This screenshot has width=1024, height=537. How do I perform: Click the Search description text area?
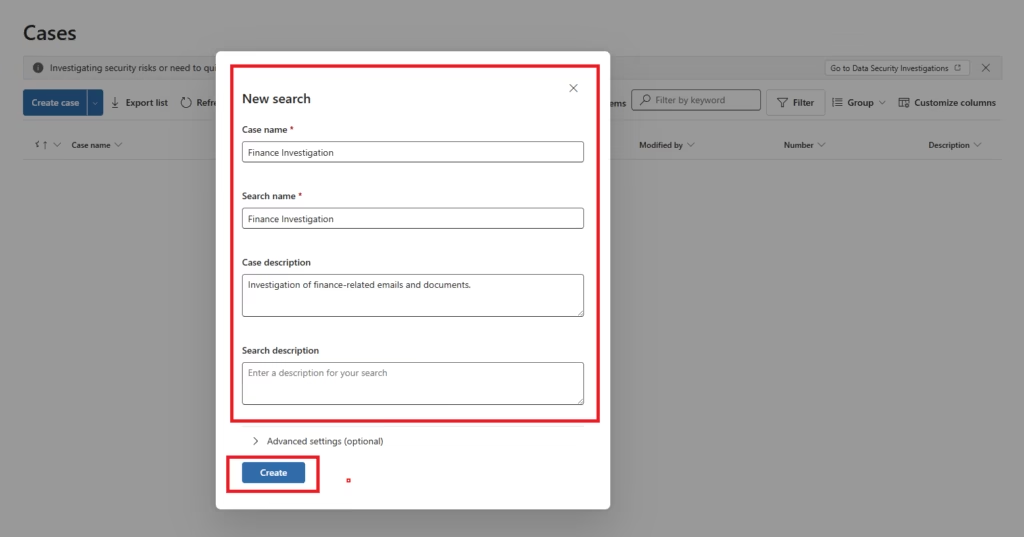click(413, 383)
